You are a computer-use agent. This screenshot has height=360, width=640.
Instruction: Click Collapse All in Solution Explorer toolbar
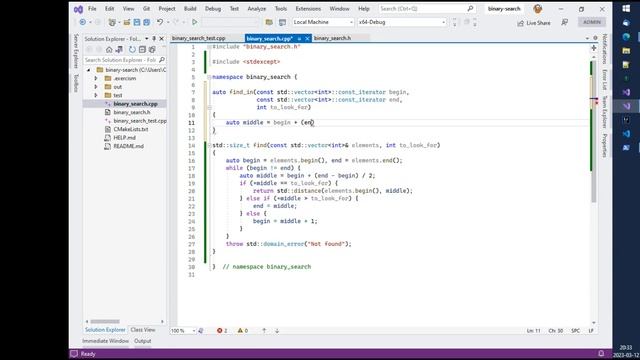(142, 49)
